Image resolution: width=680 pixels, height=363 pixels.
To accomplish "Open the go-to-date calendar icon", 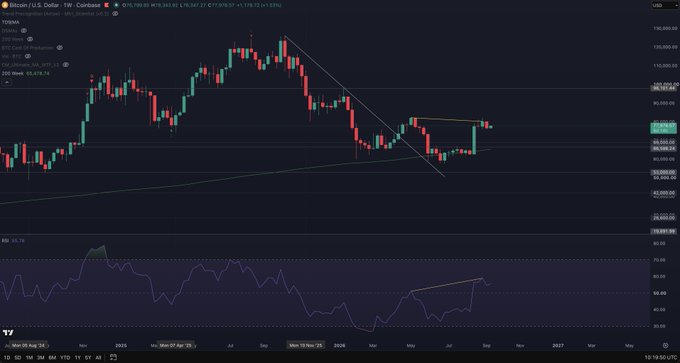I will click(113, 357).
